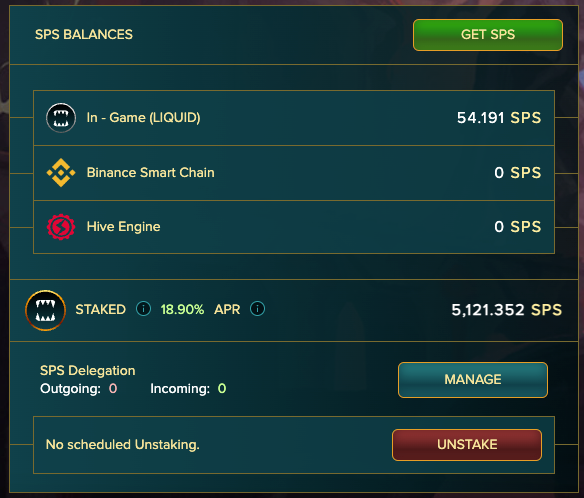Click the red UNSTAKE button
Viewport: 584px width, 498px height.
click(467, 445)
